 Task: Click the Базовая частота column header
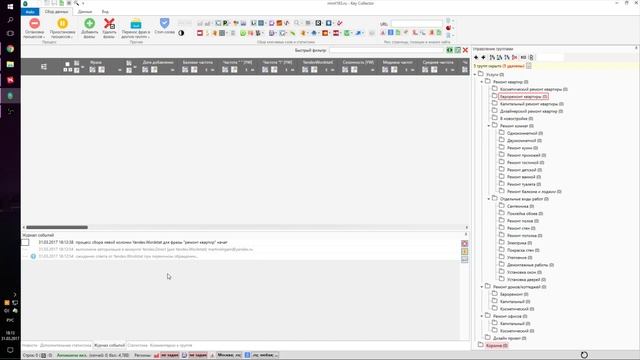pos(198,62)
